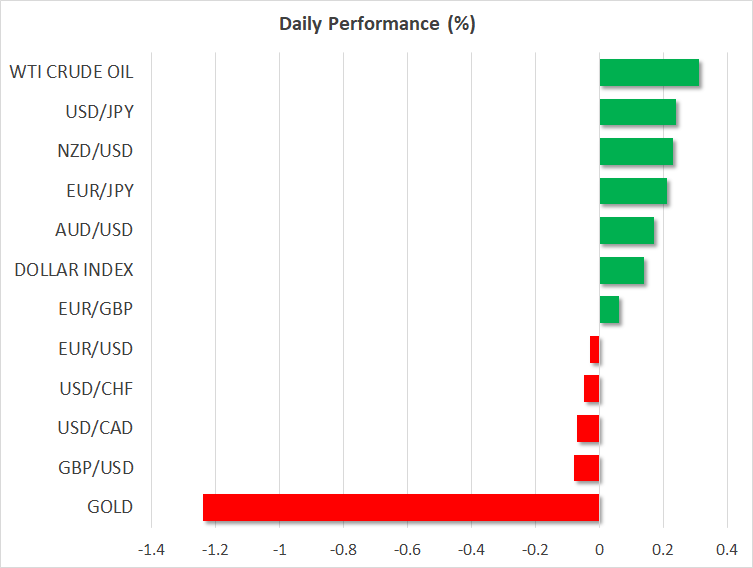753x568 pixels.
Task: Click the long red Gold bar
Action: pos(400,507)
